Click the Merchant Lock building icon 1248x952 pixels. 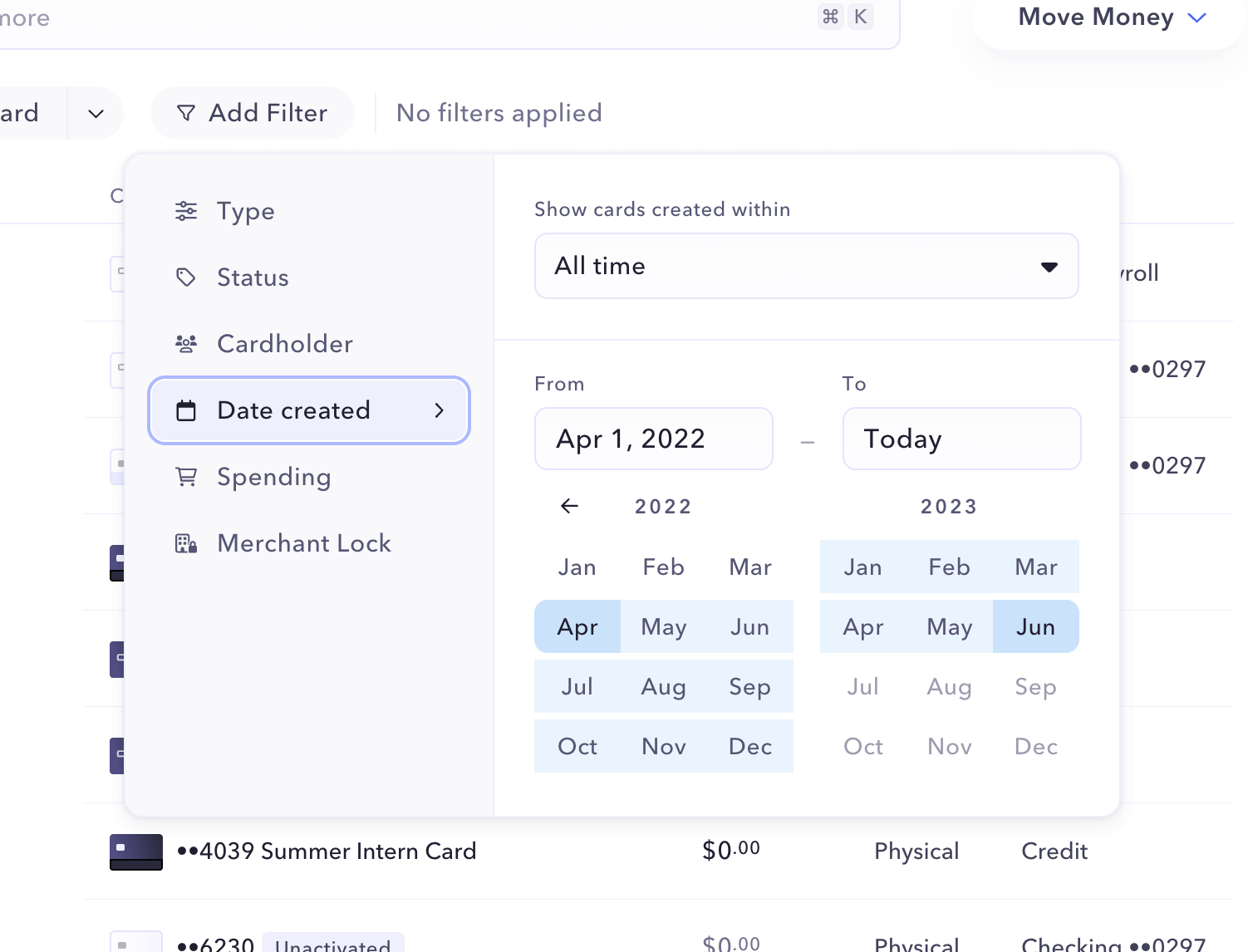186,543
